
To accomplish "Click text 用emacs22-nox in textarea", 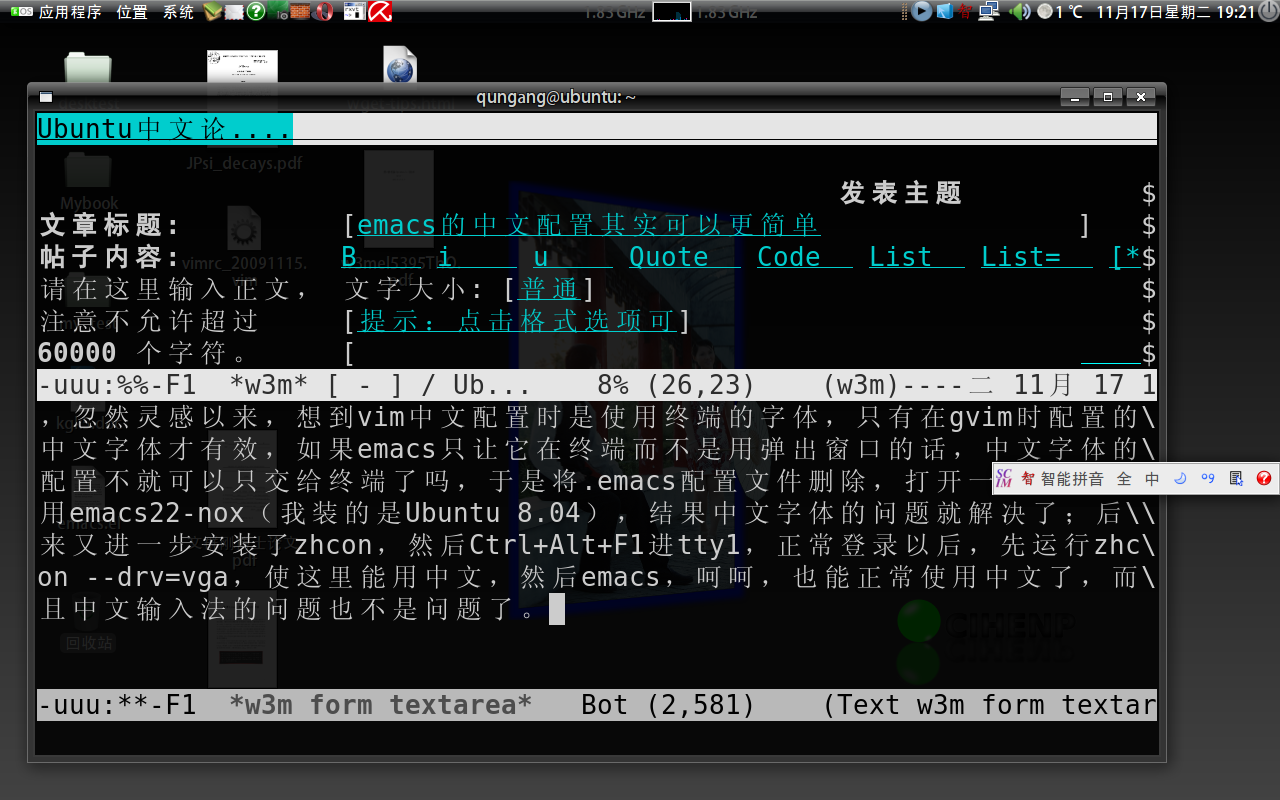I will (143, 513).
